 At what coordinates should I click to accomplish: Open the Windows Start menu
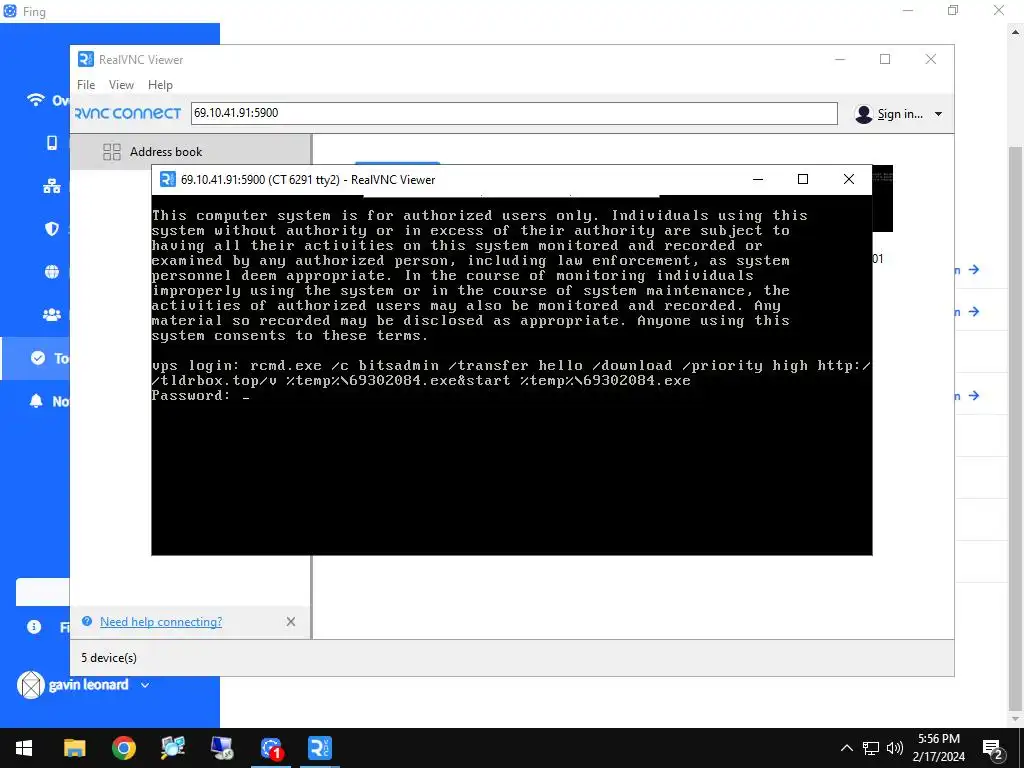[x=24, y=748]
